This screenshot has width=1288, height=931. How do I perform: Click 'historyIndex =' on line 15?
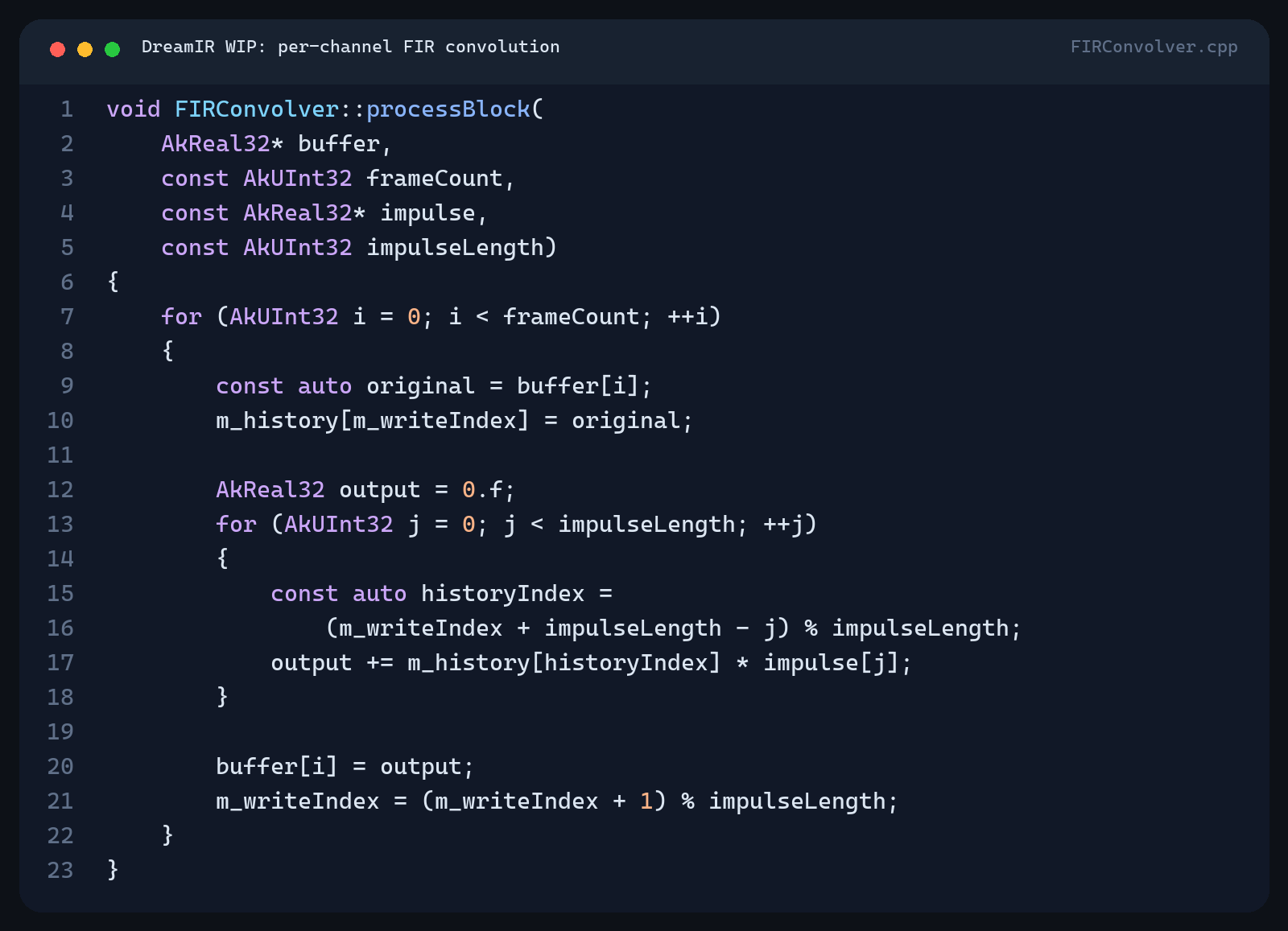(x=517, y=593)
